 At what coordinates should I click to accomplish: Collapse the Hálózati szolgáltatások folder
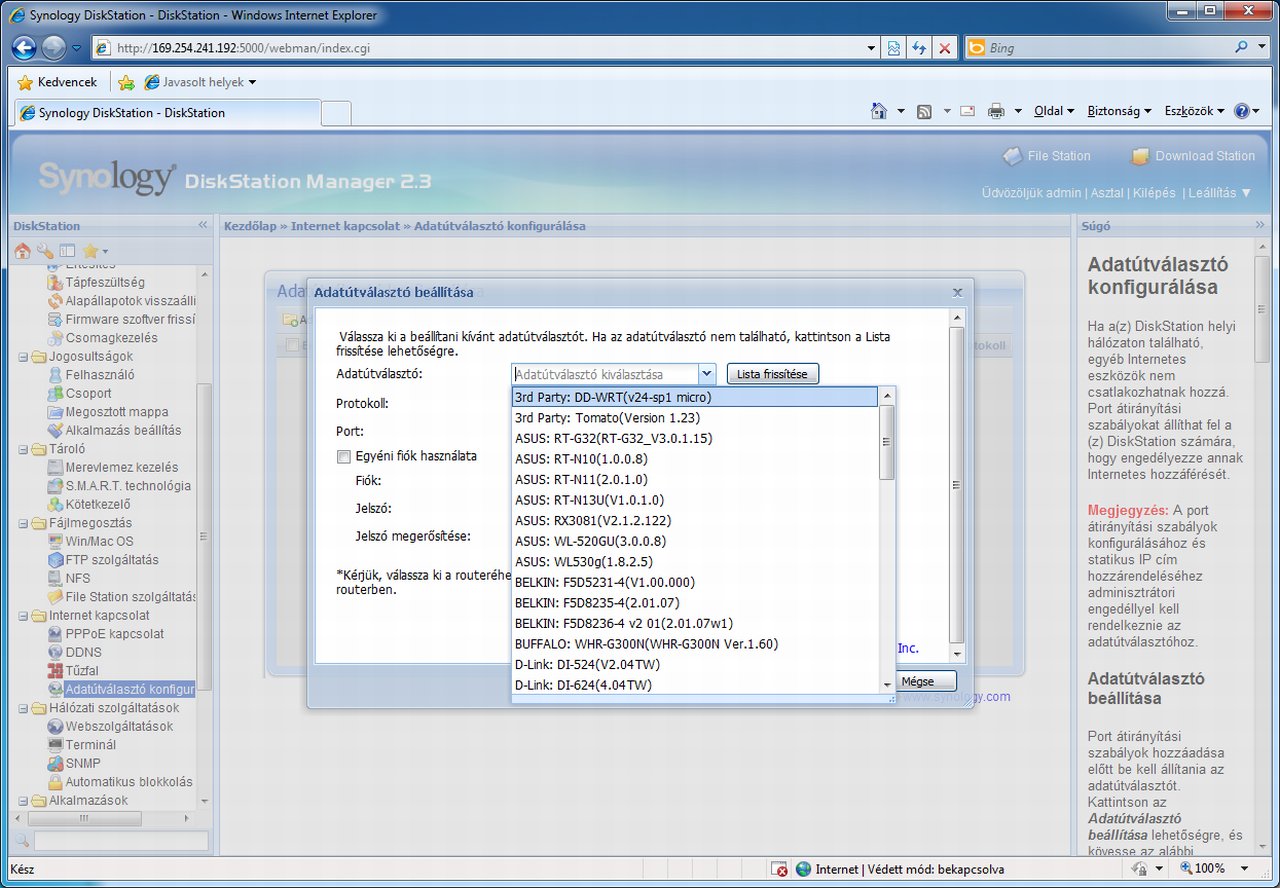click(x=24, y=708)
